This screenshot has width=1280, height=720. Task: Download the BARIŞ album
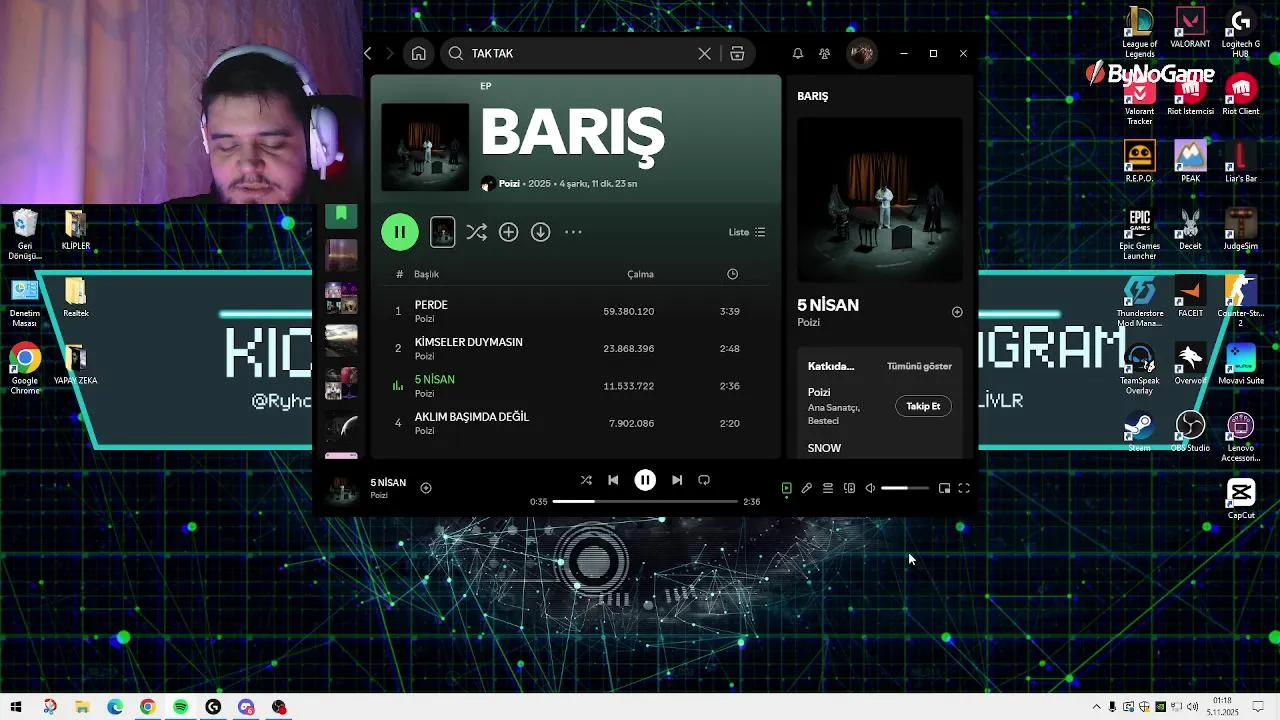click(x=540, y=232)
